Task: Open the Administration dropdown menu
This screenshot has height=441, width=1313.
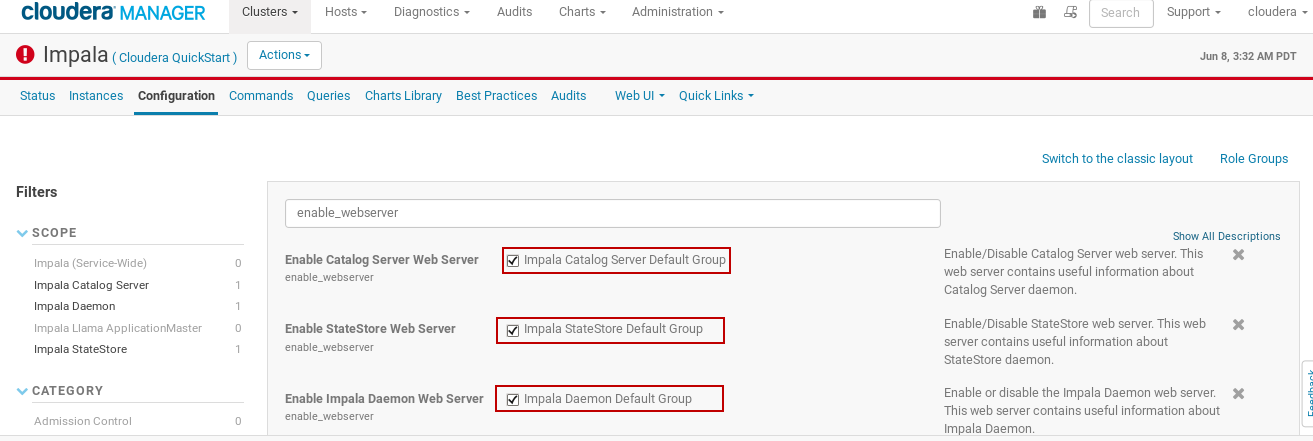Action: tap(678, 12)
